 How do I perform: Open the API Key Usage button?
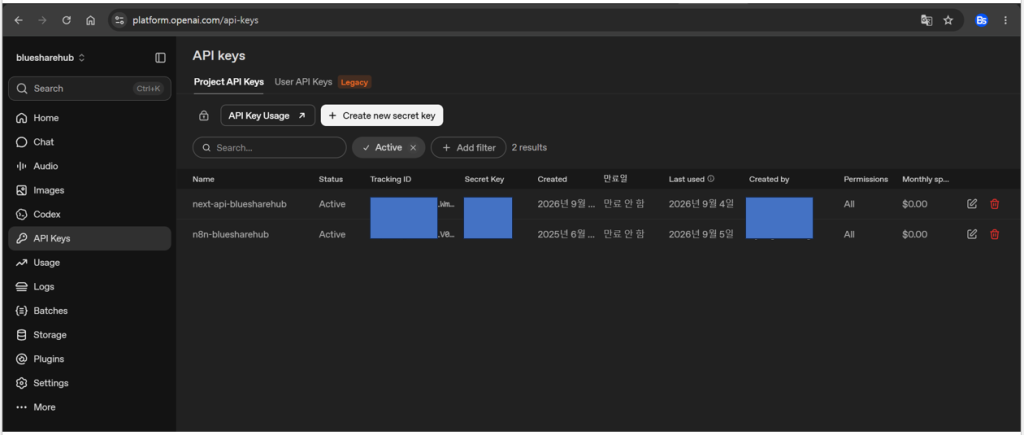[268, 116]
